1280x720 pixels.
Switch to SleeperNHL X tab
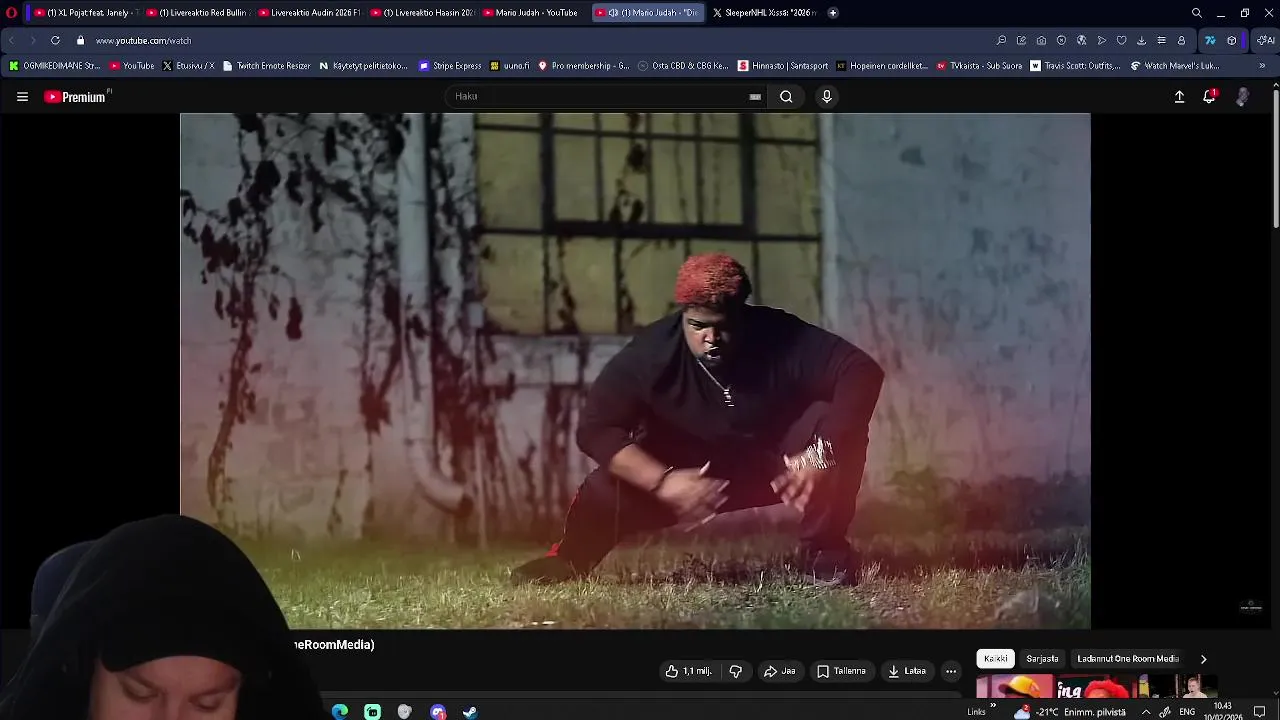[764, 13]
